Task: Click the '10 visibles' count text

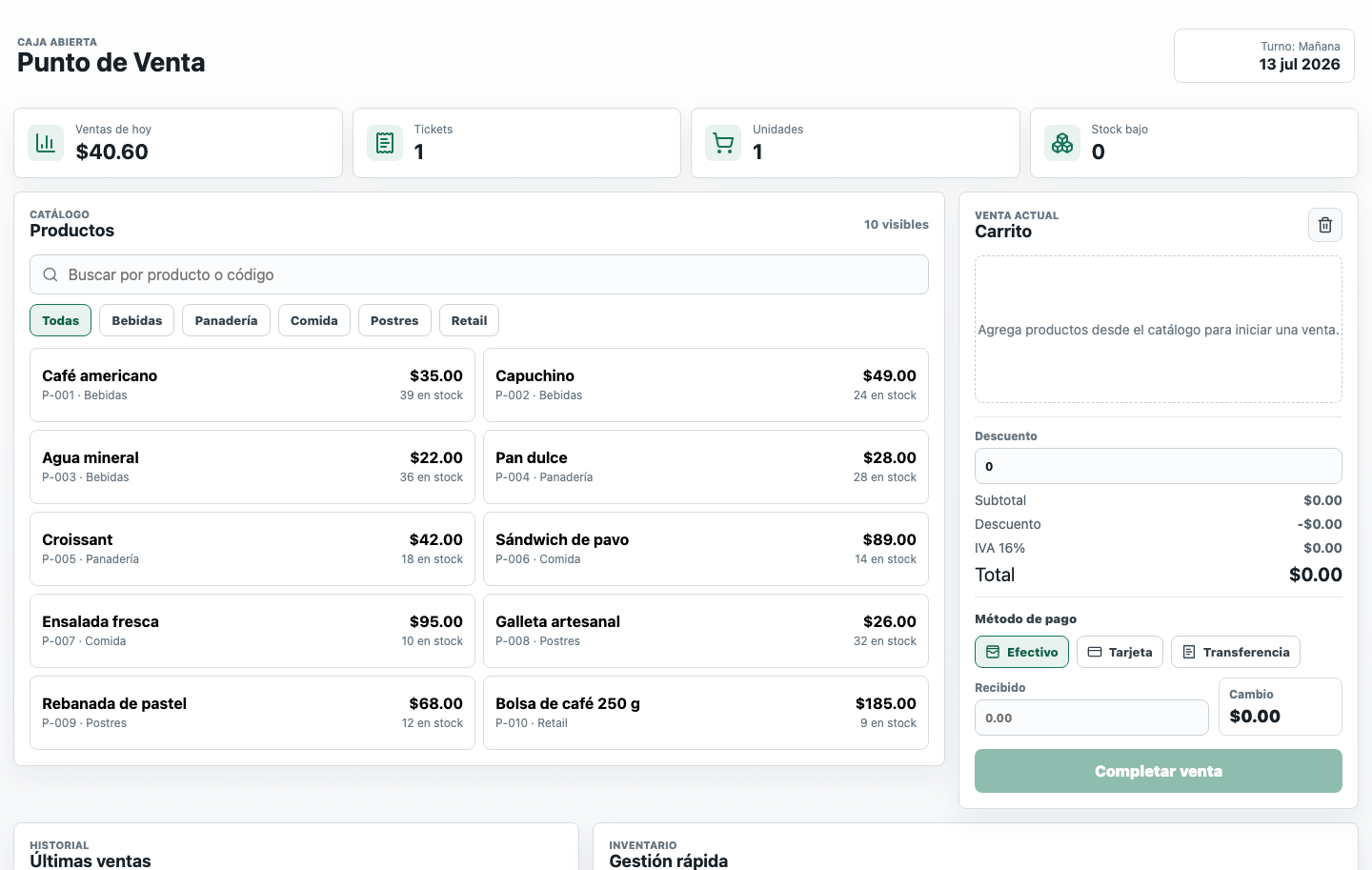Action: (x=896, y=225)
